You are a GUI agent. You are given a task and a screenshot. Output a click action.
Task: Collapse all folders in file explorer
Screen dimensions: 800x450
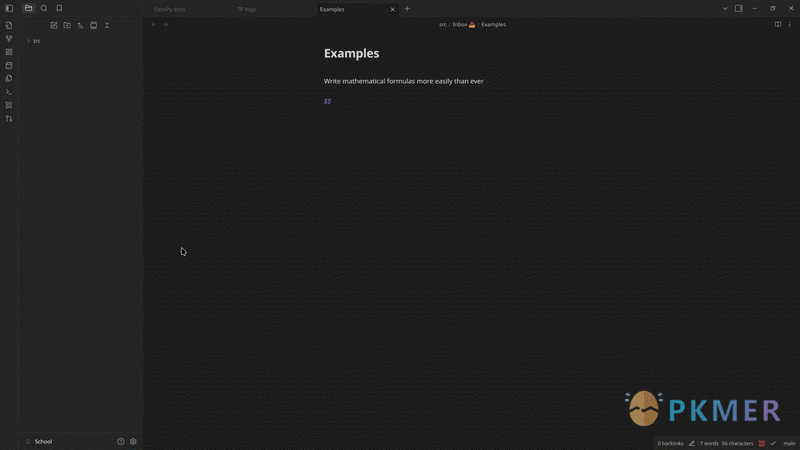pos(107,25)
